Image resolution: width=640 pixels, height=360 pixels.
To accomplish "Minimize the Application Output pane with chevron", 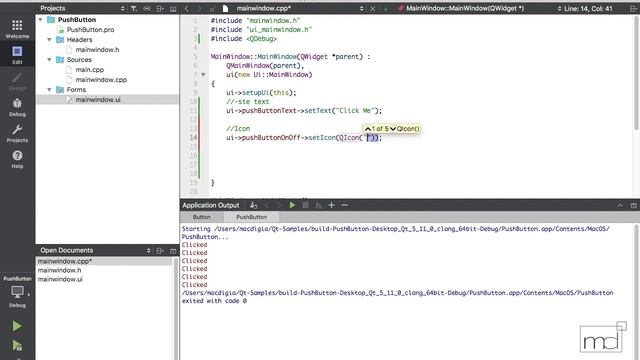I will (x=620, y=205).
